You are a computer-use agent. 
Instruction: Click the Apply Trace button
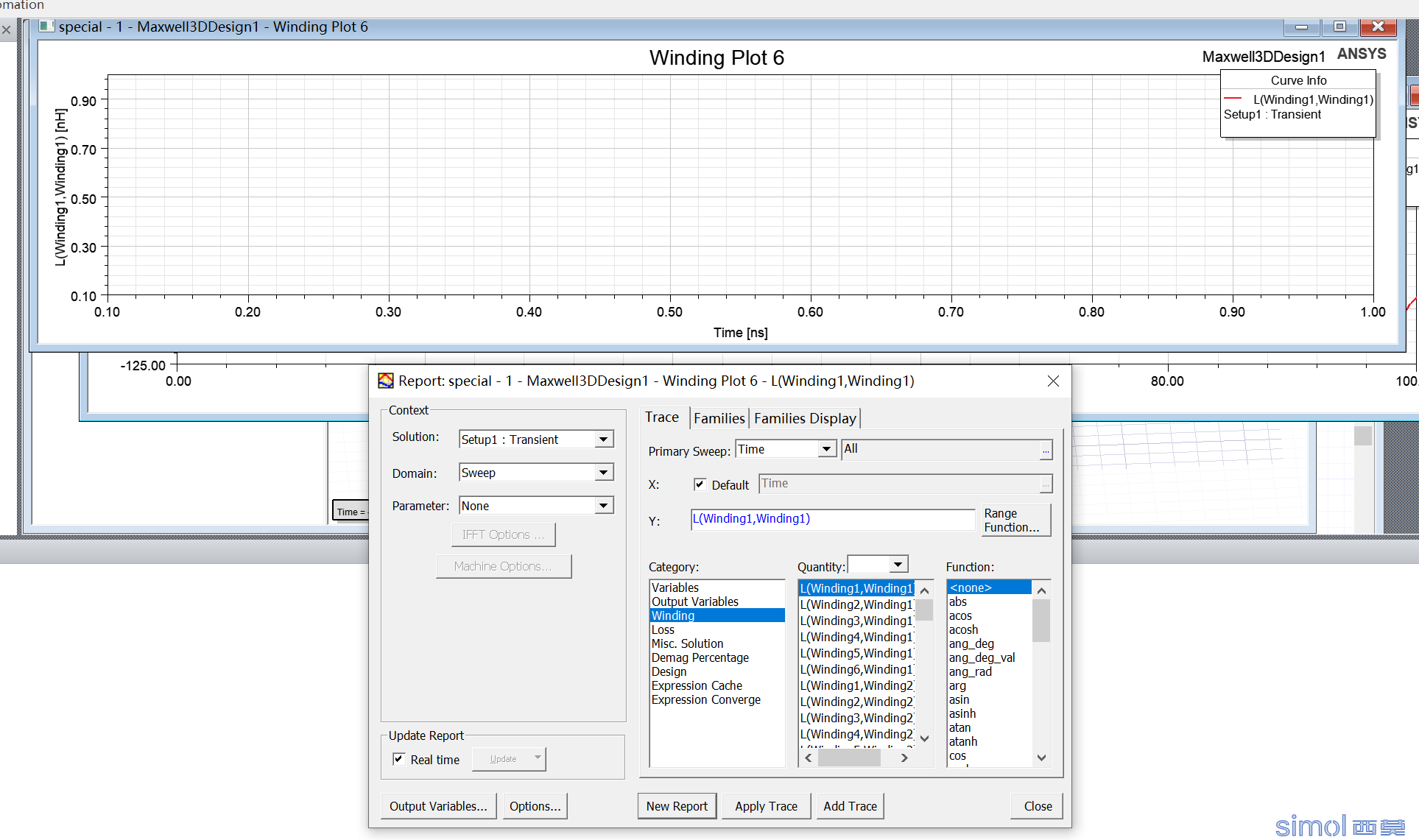click(766, 806)
